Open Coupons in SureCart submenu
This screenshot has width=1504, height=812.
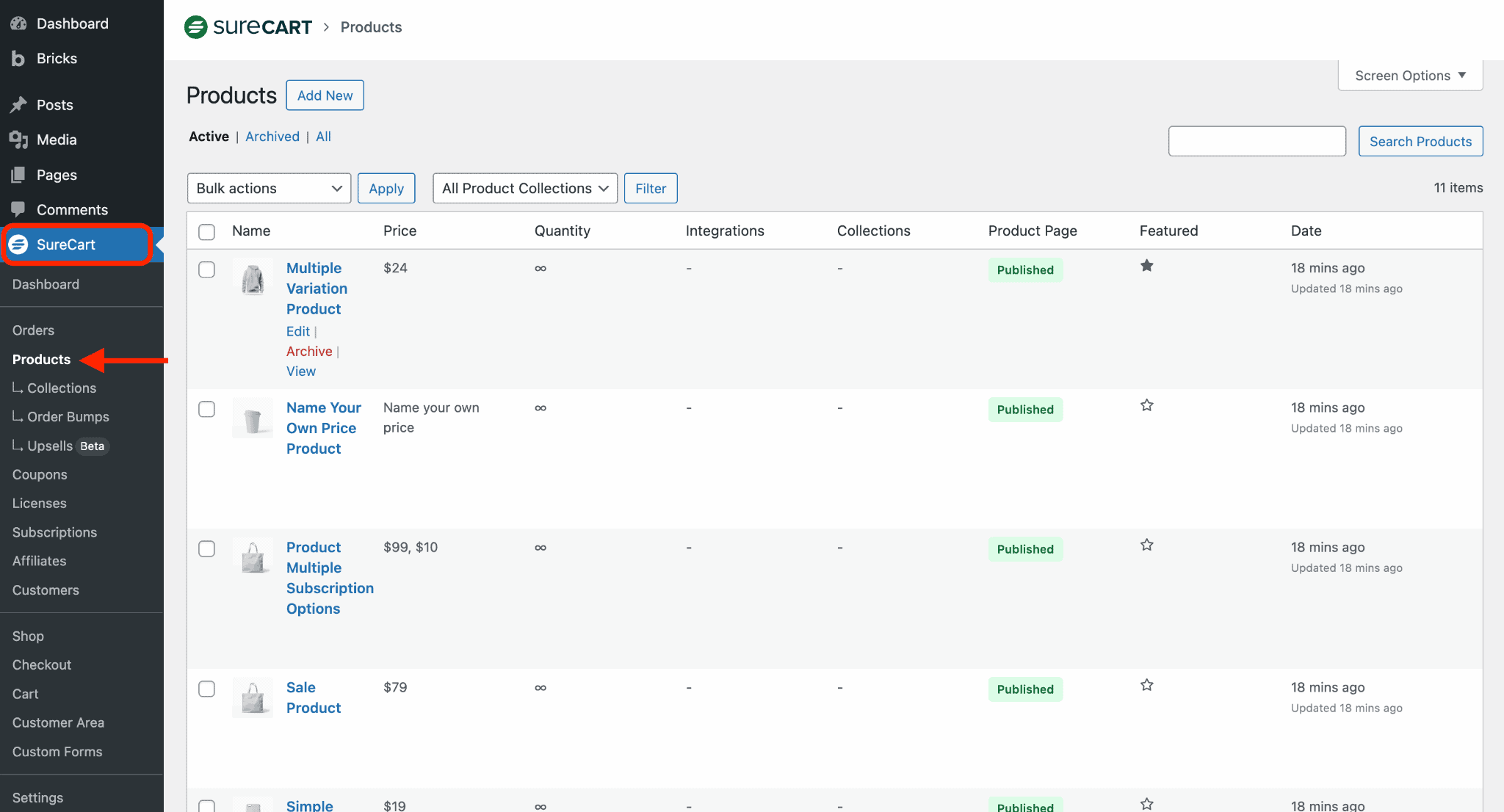tap(40, 474)
